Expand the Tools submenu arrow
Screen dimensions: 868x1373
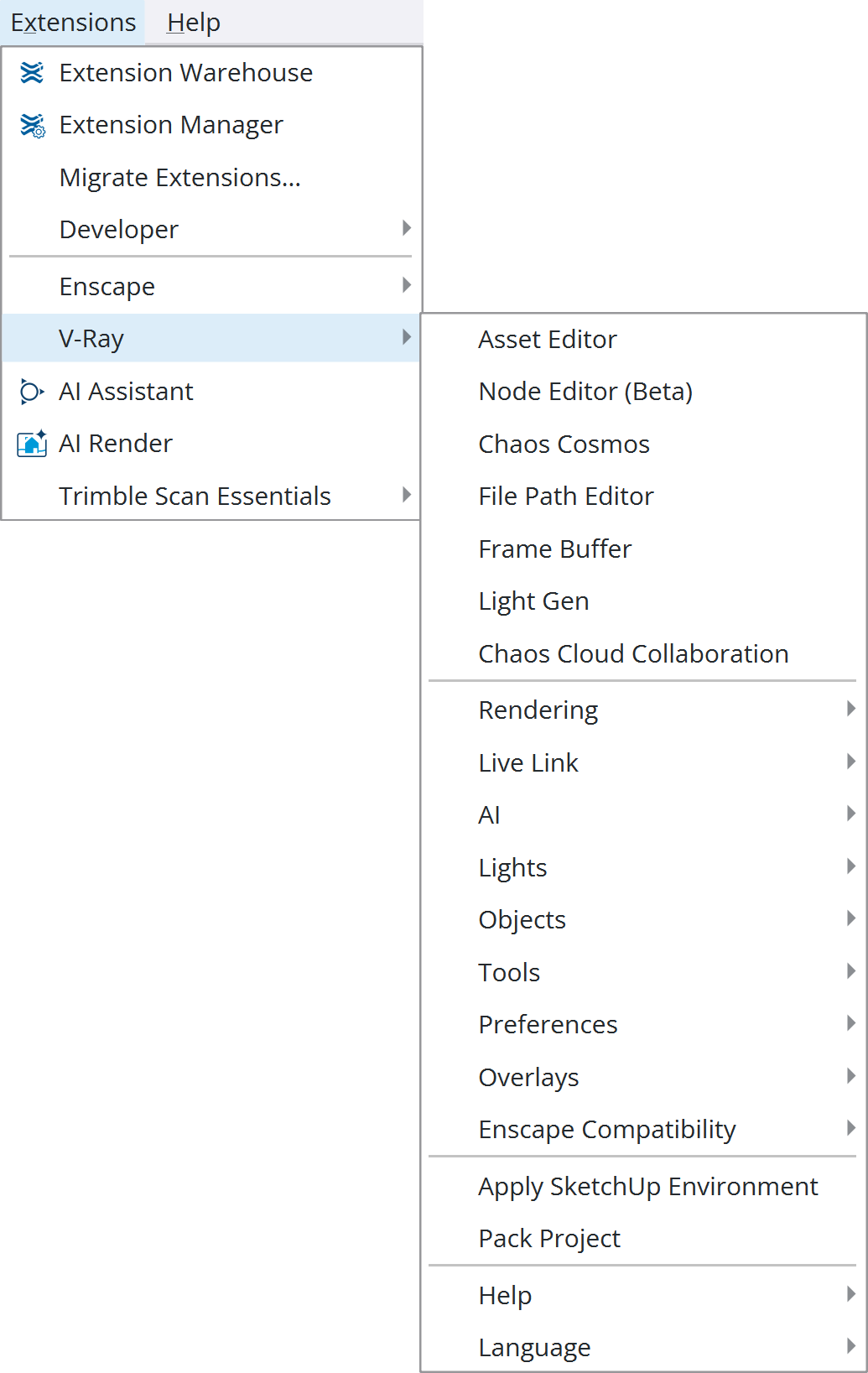coord(851,971)
